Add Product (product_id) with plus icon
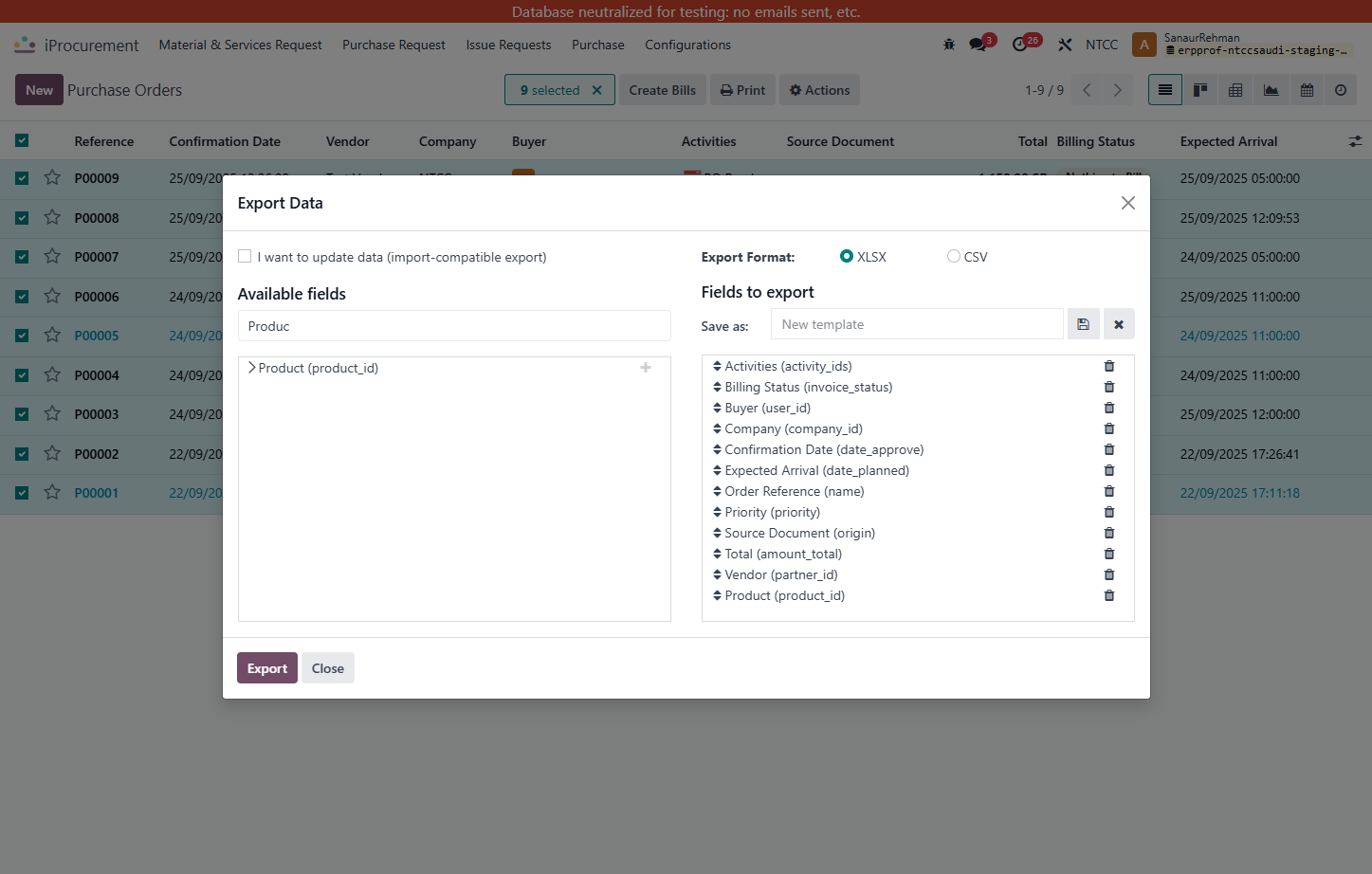 (x=646, y=368)
